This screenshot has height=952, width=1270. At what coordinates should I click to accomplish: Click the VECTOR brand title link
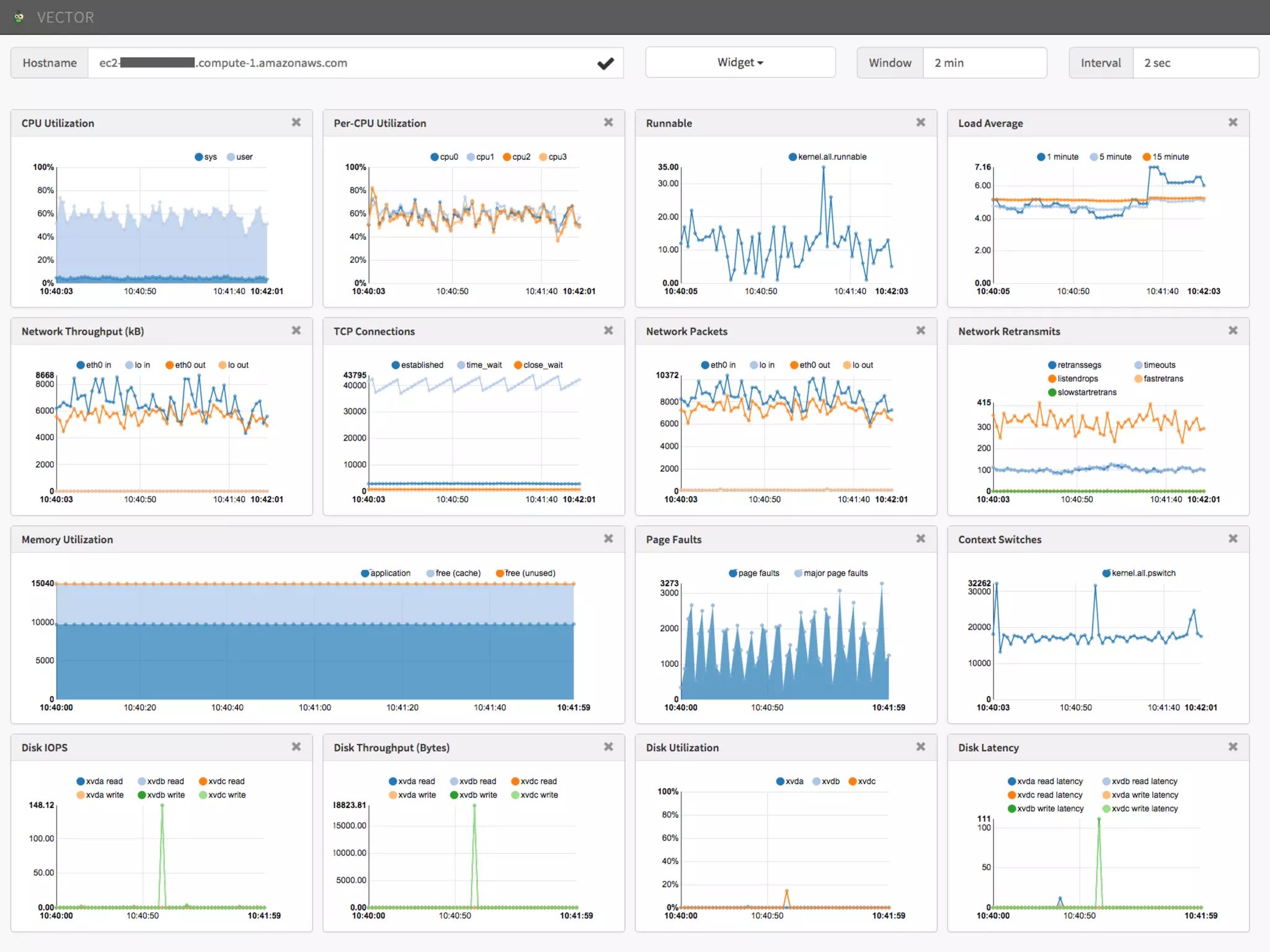point(65,17)
